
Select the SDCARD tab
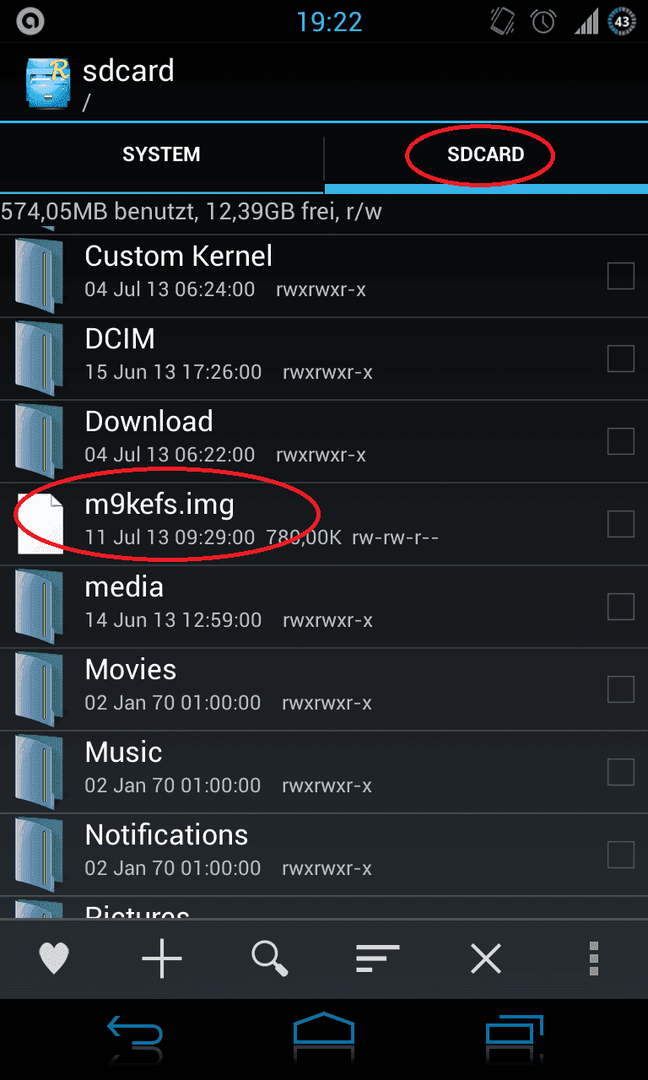point(486,154)
